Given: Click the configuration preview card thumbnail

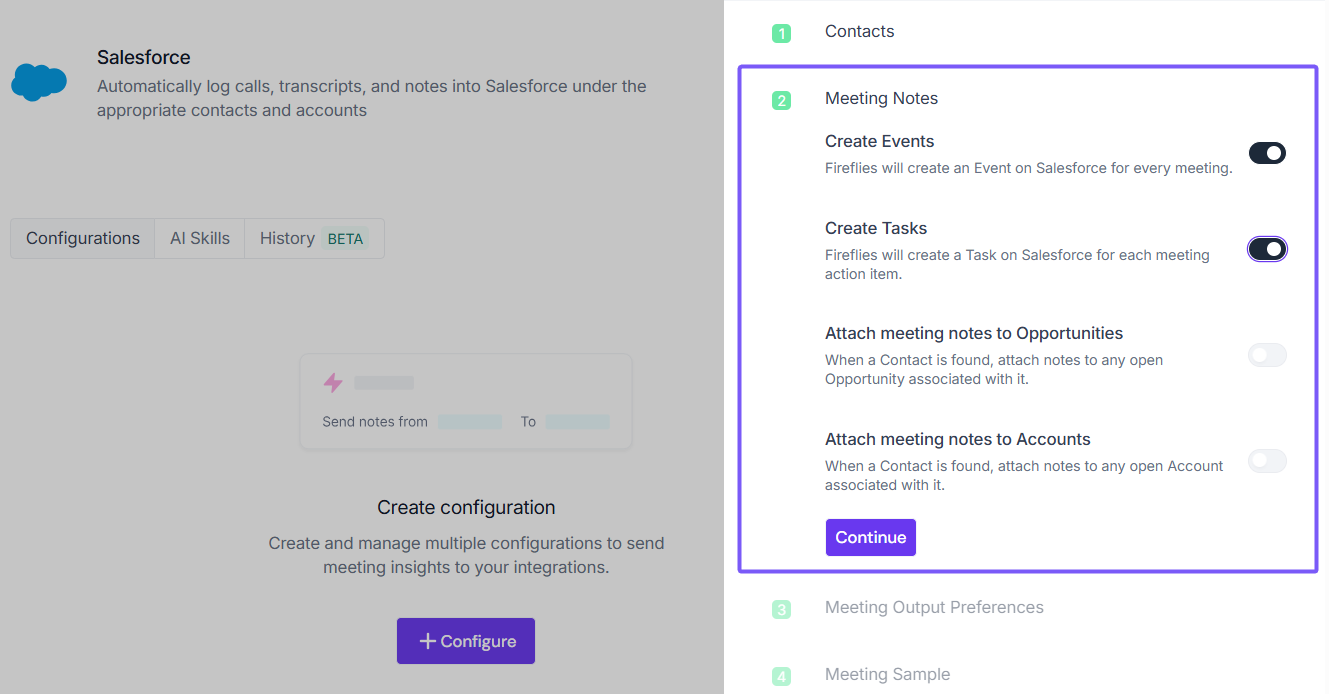Looking at the screenshot, I should pyautogui.click(x=466, y=401).
